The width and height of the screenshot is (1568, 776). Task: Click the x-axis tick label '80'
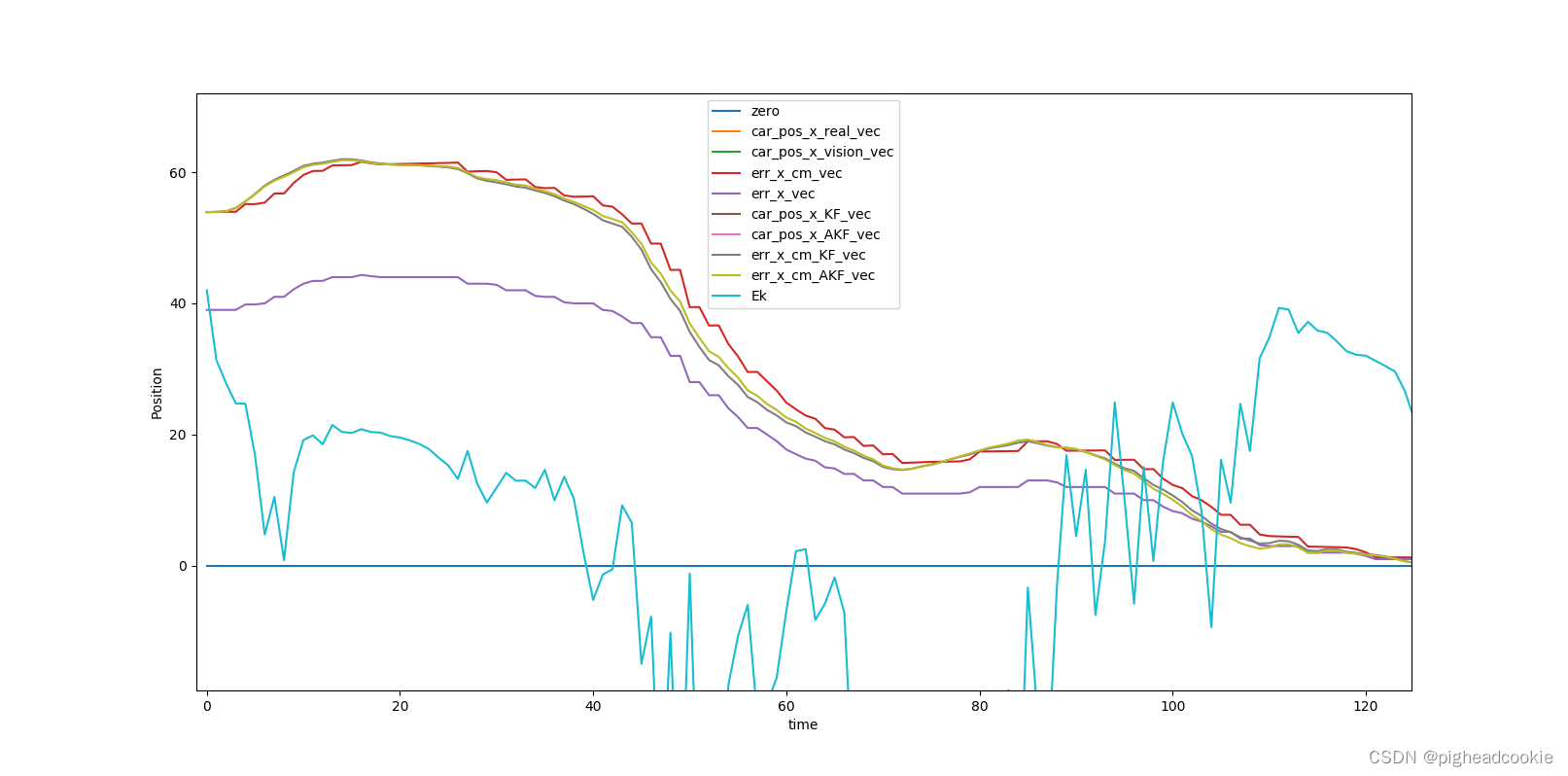(980, 706)
